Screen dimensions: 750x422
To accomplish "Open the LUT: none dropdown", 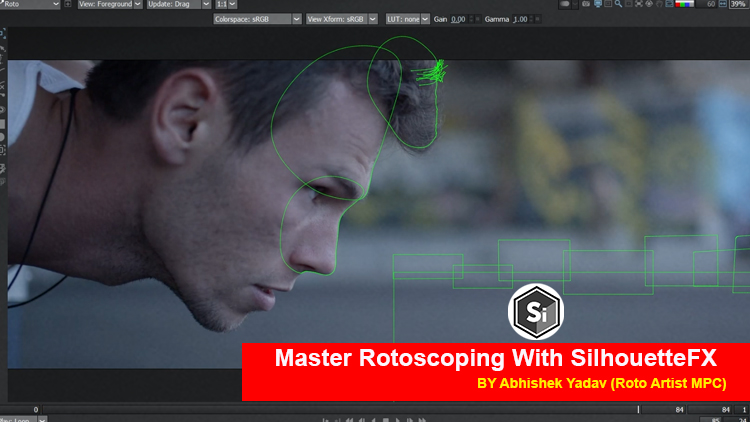I will point(408,19).
